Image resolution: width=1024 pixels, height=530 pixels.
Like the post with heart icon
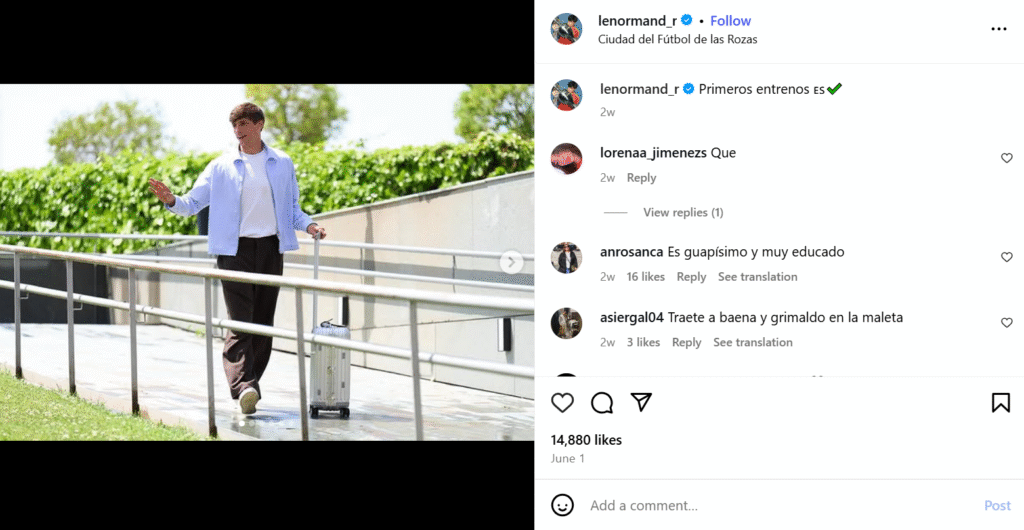point(563,402)
